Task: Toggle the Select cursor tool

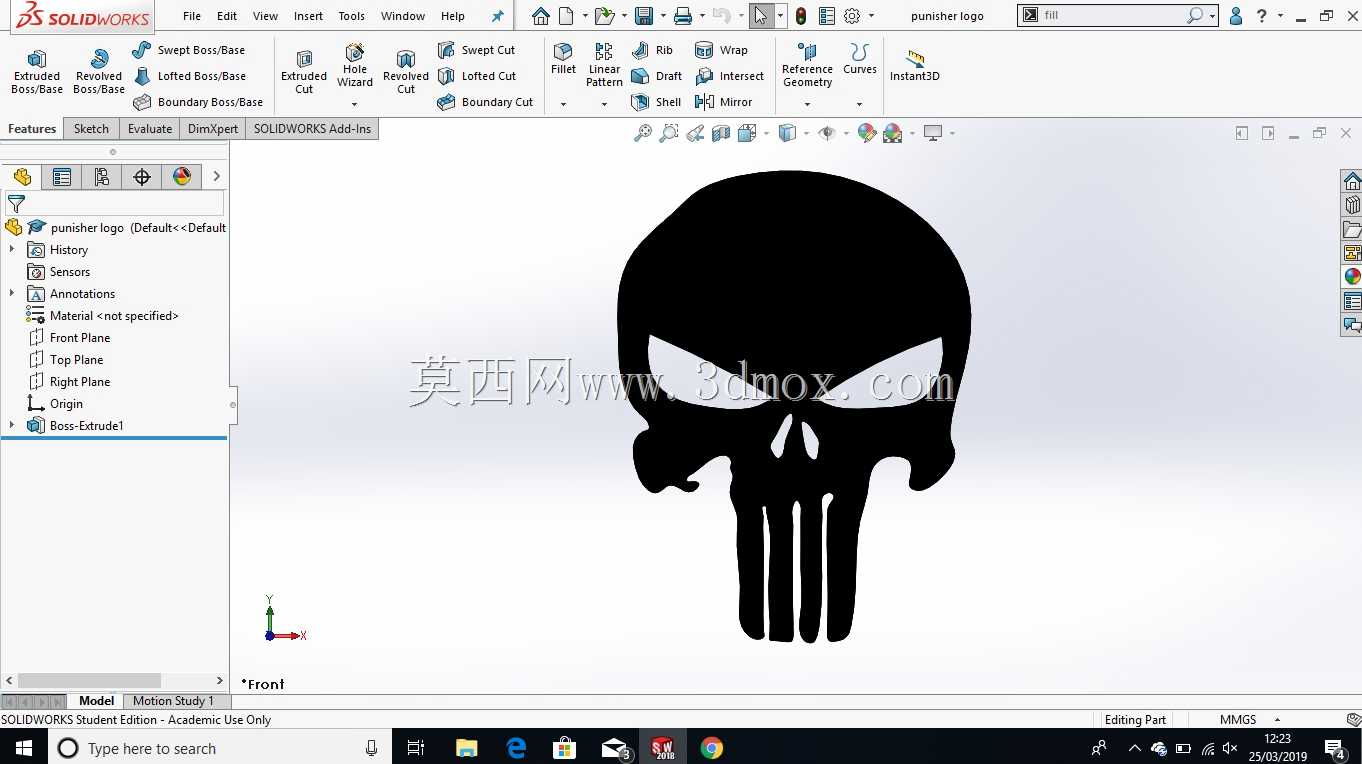Action: pos(761,16)
